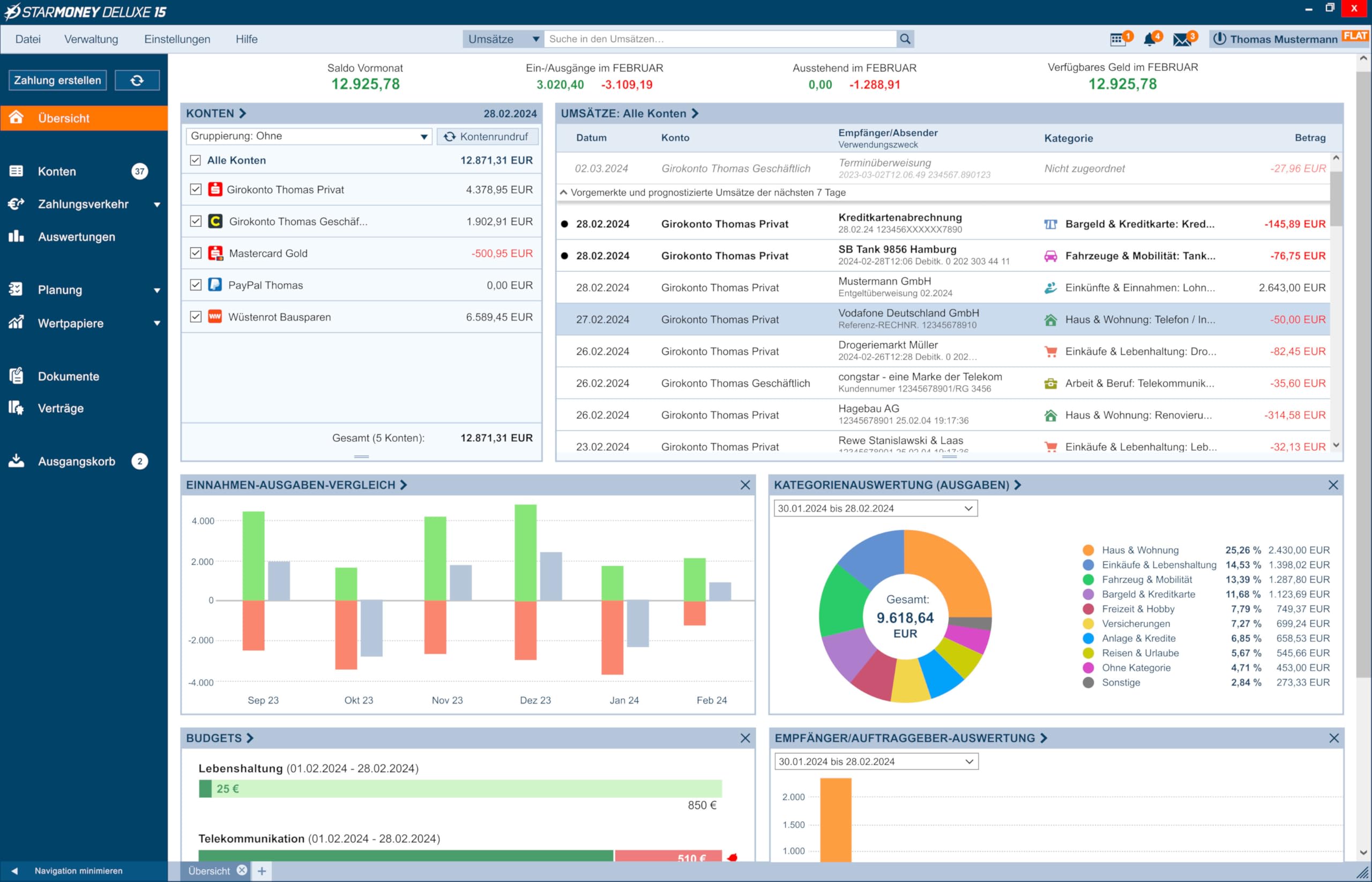Image resolution: width=1372 pixels, height=882 pixels.
Task: Open Kategorienauswertung date range dropdown
Action: [x=875, y=508]
